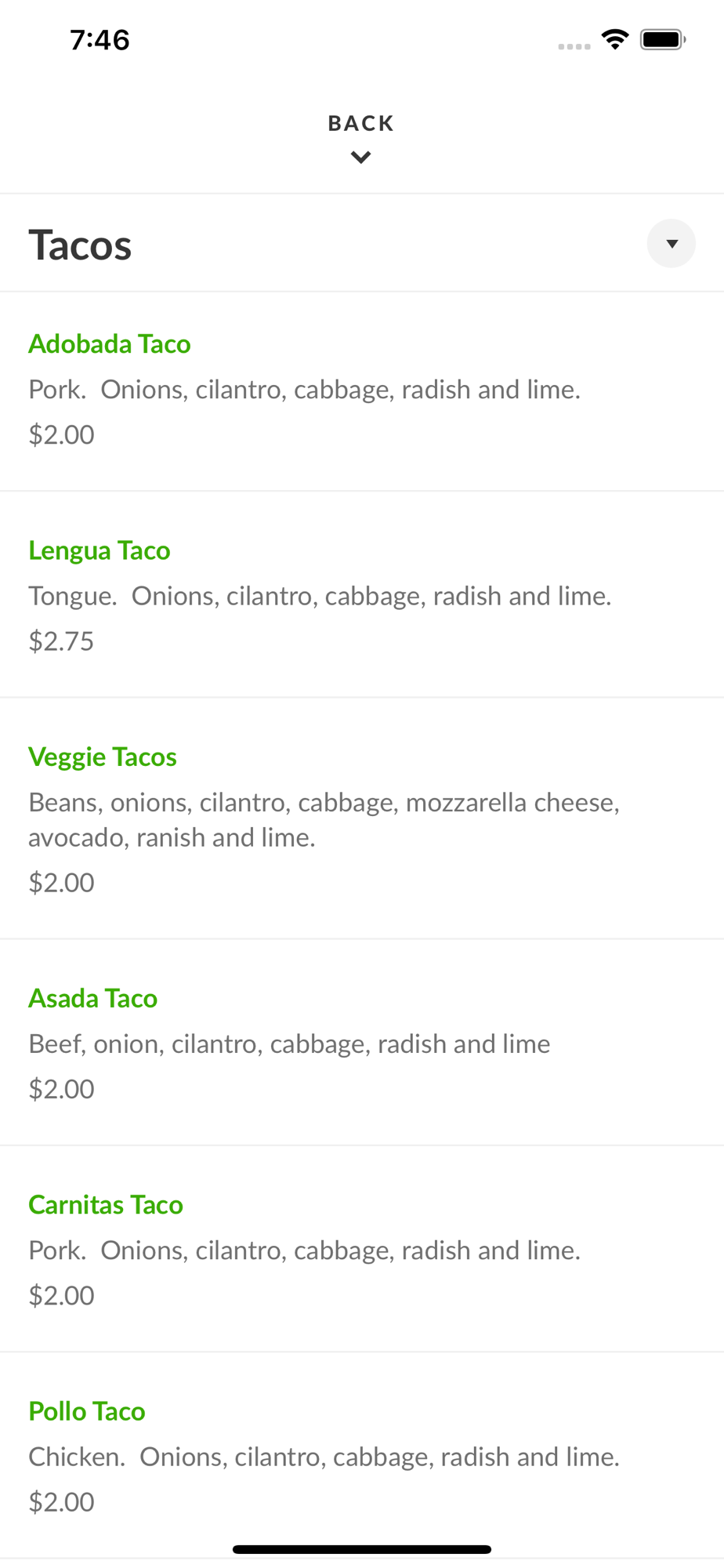Click the down chevron under BACK
The width and height of the screenshot is (724, 1568).
point(361,158)
